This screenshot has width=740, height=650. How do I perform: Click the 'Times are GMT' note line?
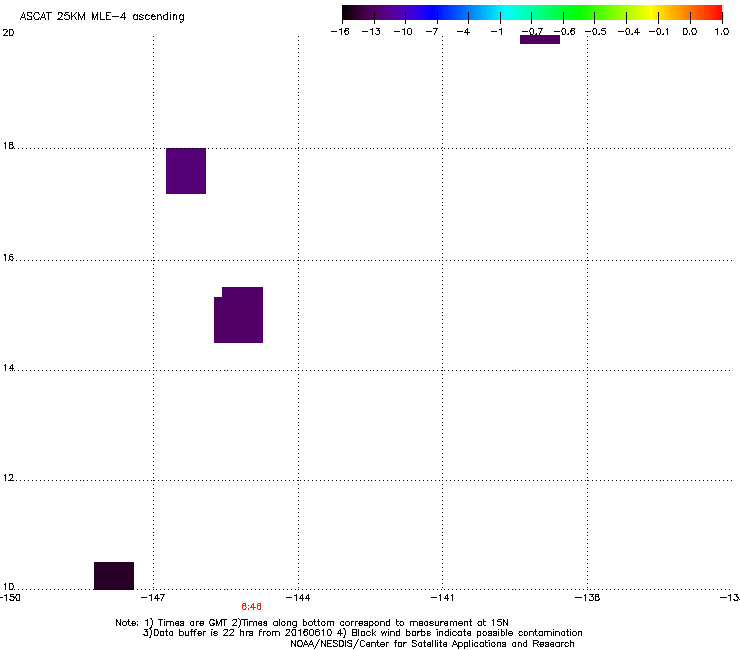tap(312, 623)
